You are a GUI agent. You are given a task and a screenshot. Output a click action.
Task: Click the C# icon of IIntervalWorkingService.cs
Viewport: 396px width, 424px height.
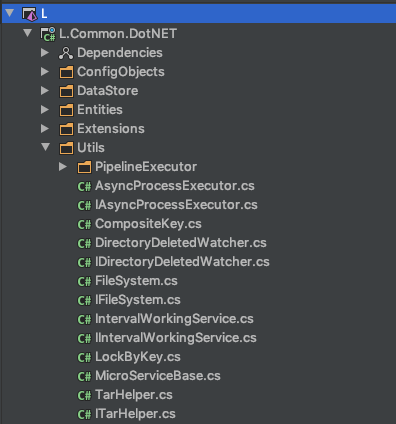(84, 339)
